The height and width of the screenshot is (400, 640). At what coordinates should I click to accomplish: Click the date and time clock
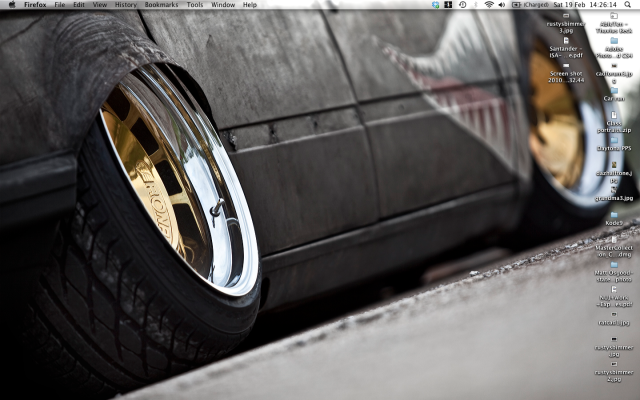[584, 4]
